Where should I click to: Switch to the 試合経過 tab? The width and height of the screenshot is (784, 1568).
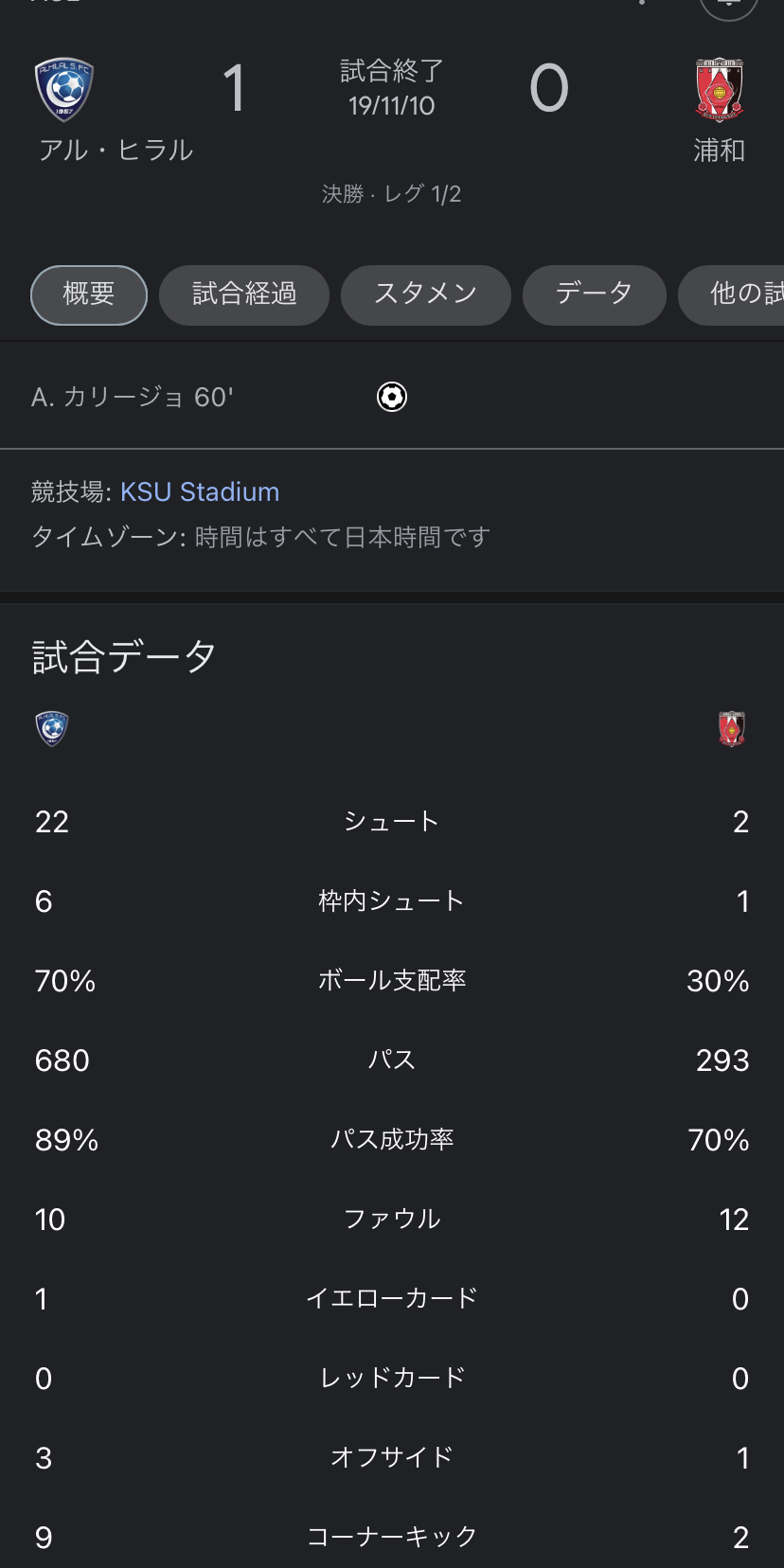(x=244, y=294)
